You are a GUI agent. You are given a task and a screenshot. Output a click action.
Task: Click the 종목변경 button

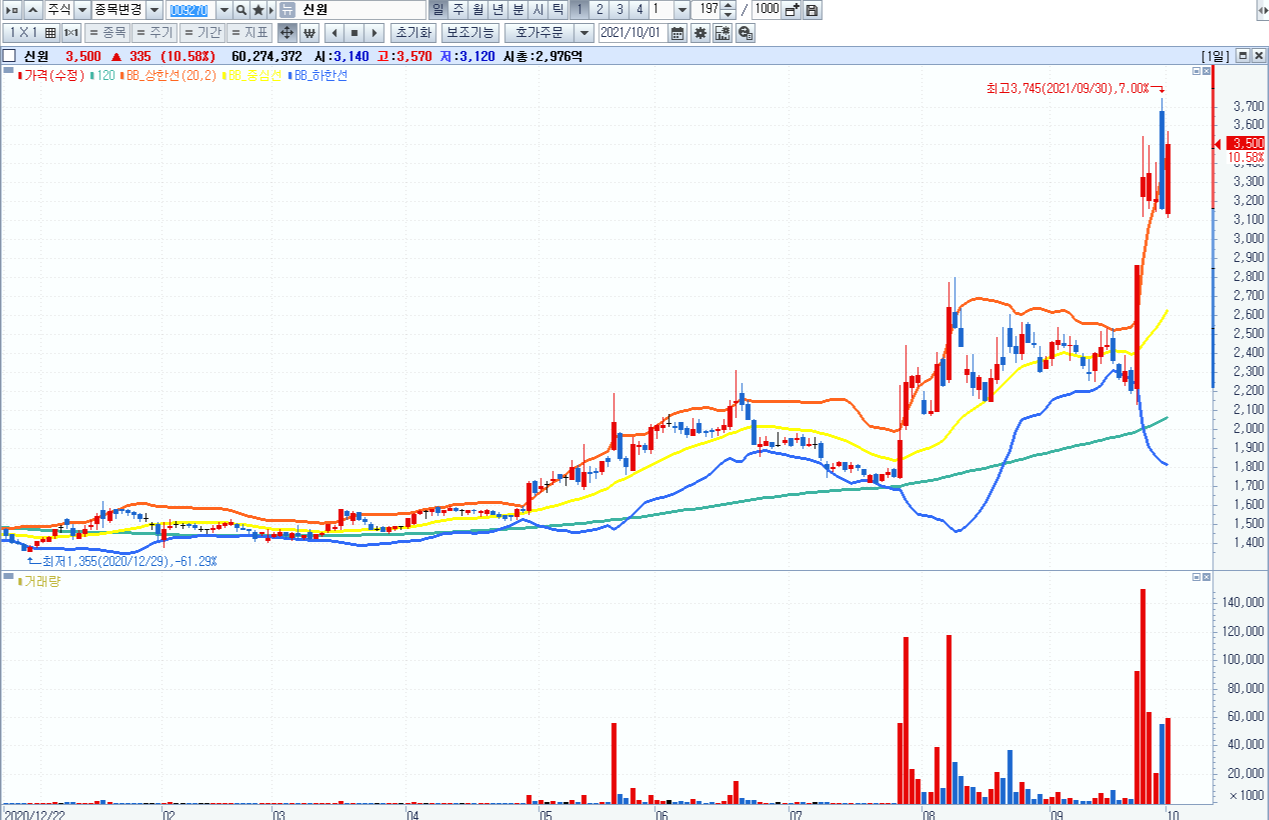(x=118, y=9)
